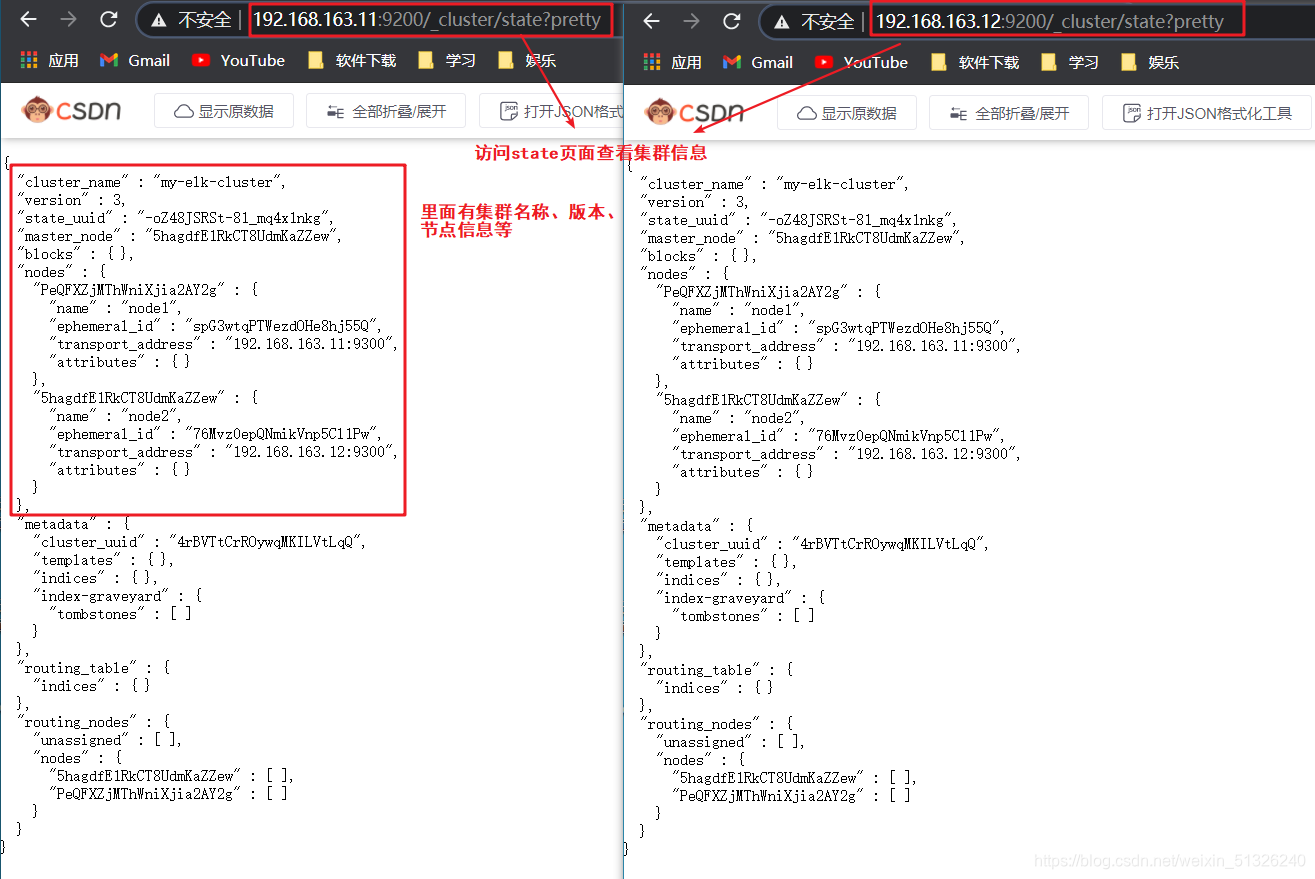Screen dimensions: 1315x879
Task: Click "state_uuid" line in left JSON
Action: (176, 218)
